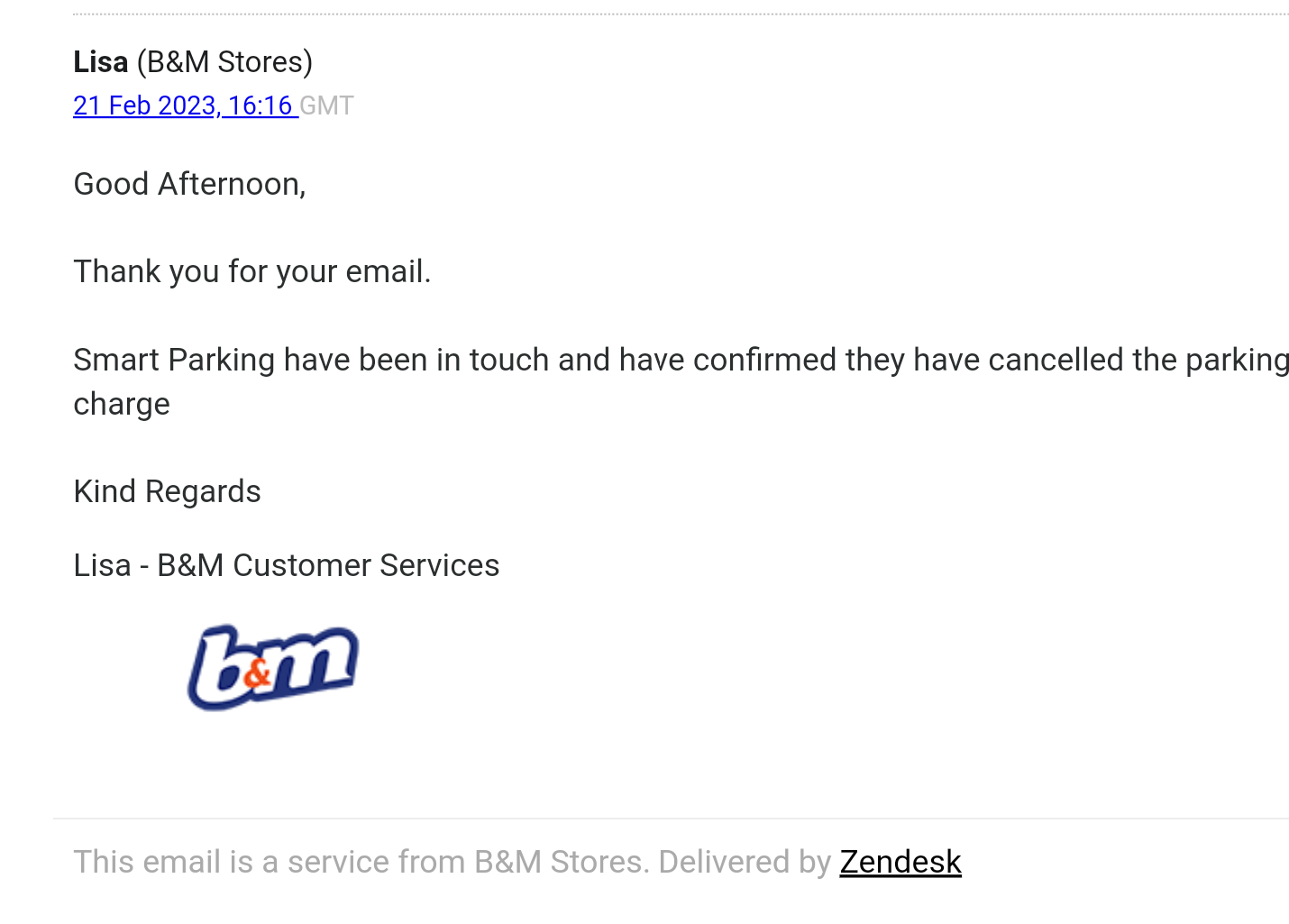Open the 21 Feb 2023, 16:16 timestamp link
This screenshot has height=924, width=1289.
(184, 106)
